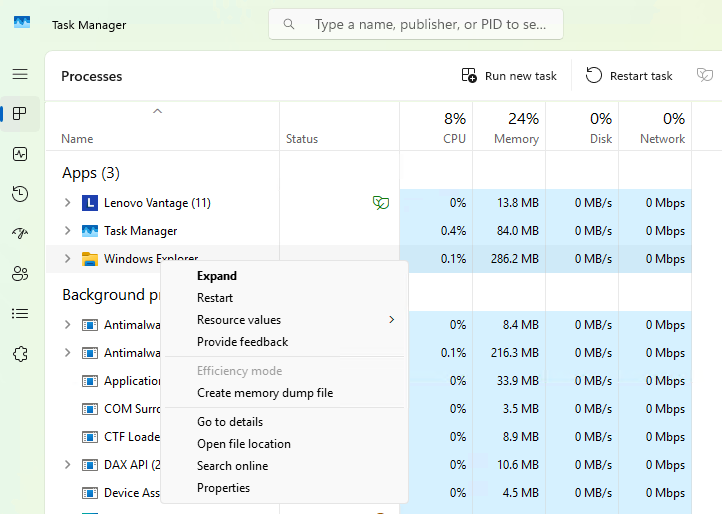Open the Services sidebar icon

point(20,354)
